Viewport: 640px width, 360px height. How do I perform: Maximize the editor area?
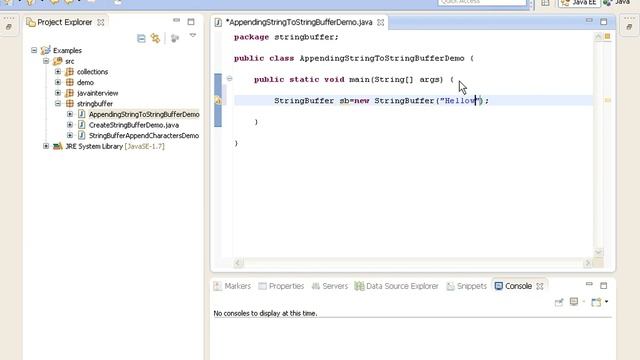point(603,22)
